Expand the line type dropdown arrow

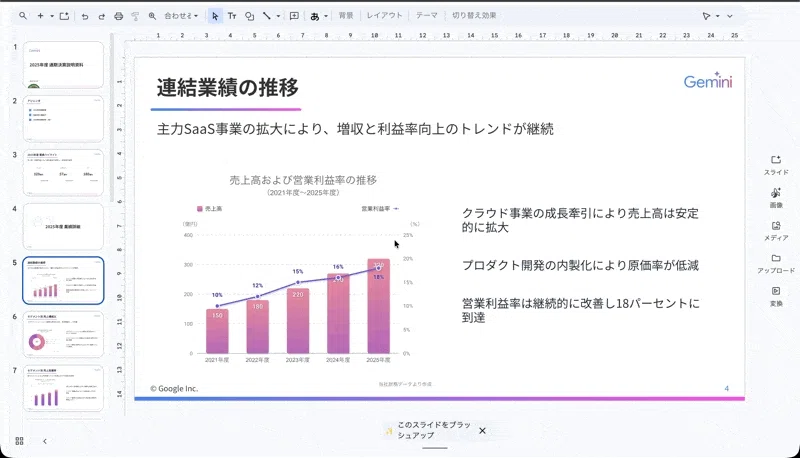tap(278, 16)
